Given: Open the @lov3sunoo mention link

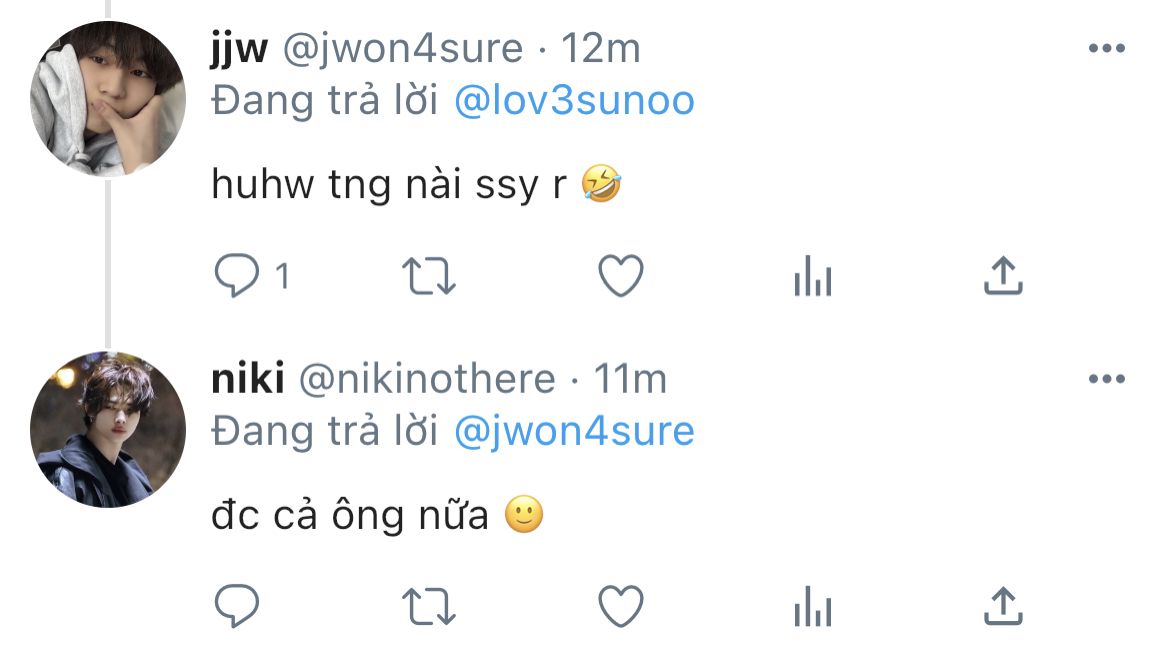Looking at the screenshot, I should (x=574, y=101).
